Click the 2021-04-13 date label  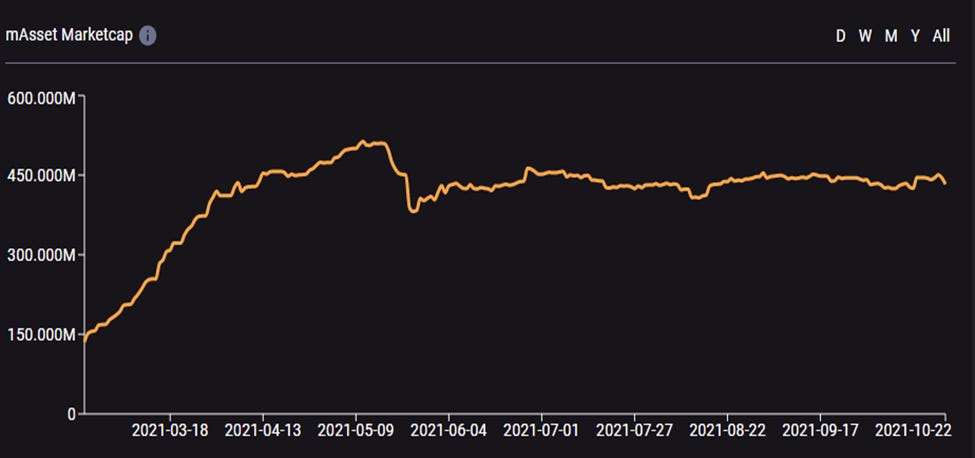pos(262,430)
